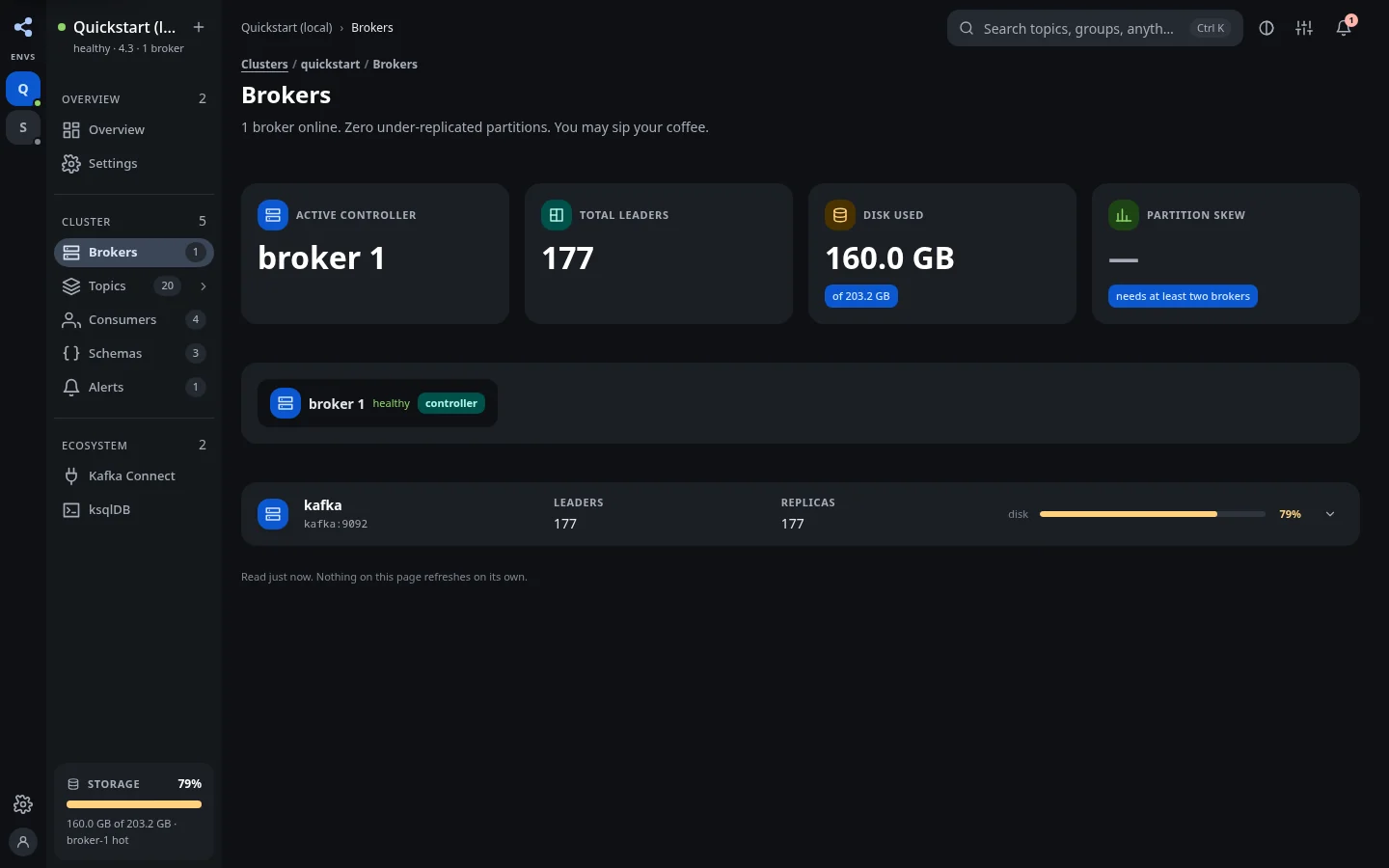Click the sidebar storage progress bar
This screenshot has width=1389, height=868.
coord(134,804)
